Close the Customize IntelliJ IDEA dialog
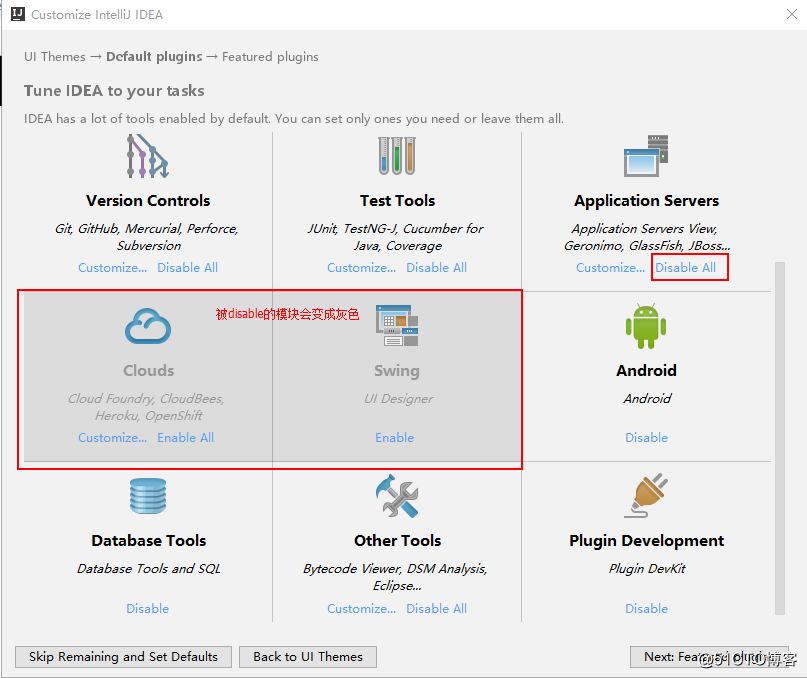The image size is (807, 678). click(x=792, y=14)
